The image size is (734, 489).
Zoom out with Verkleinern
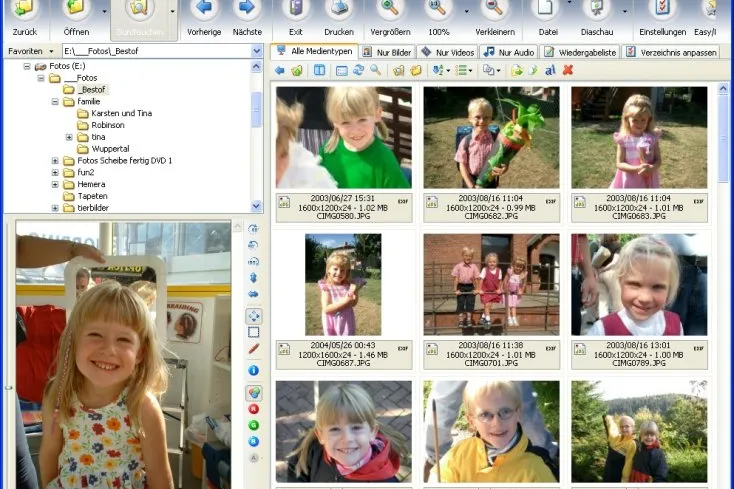[x=495, y=19]
